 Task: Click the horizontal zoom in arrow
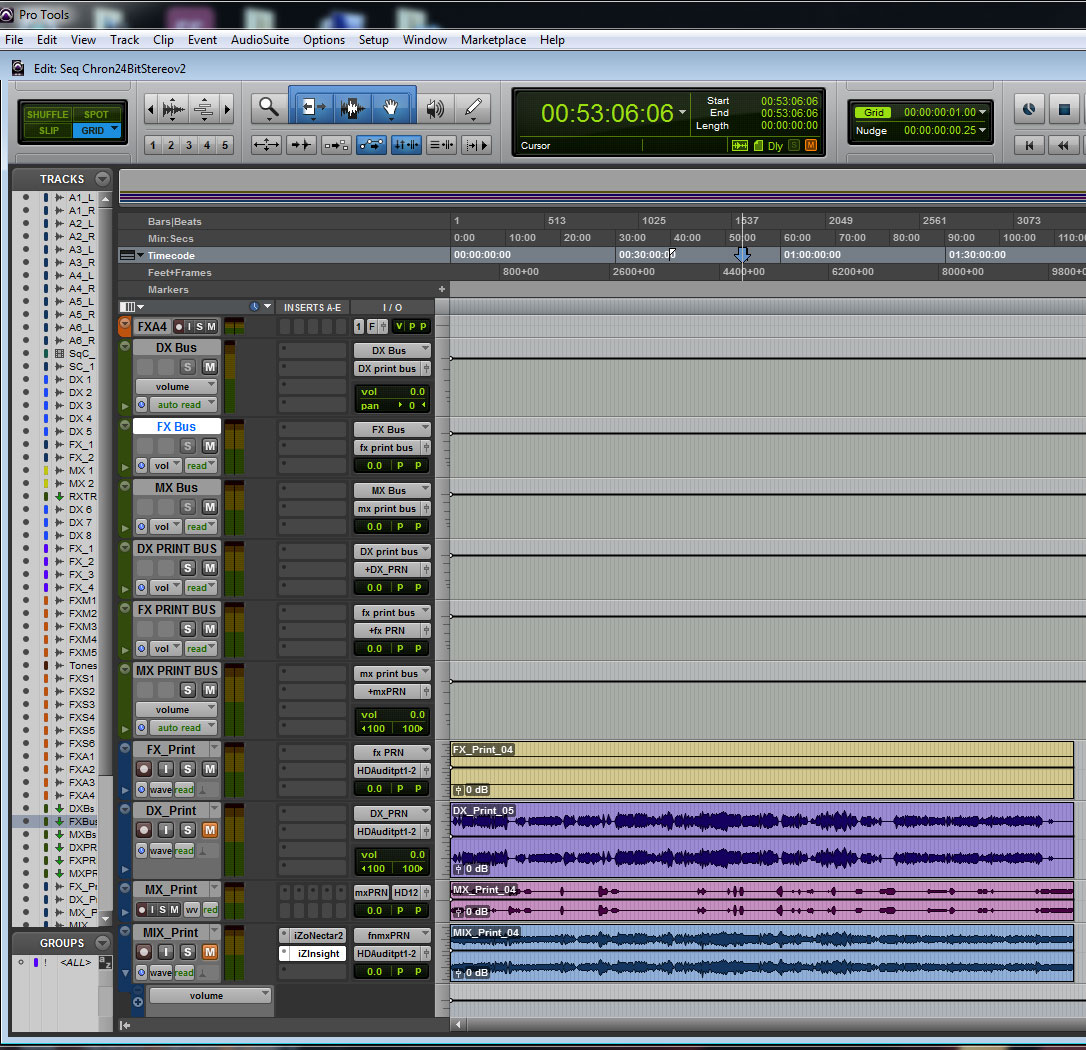227,109
